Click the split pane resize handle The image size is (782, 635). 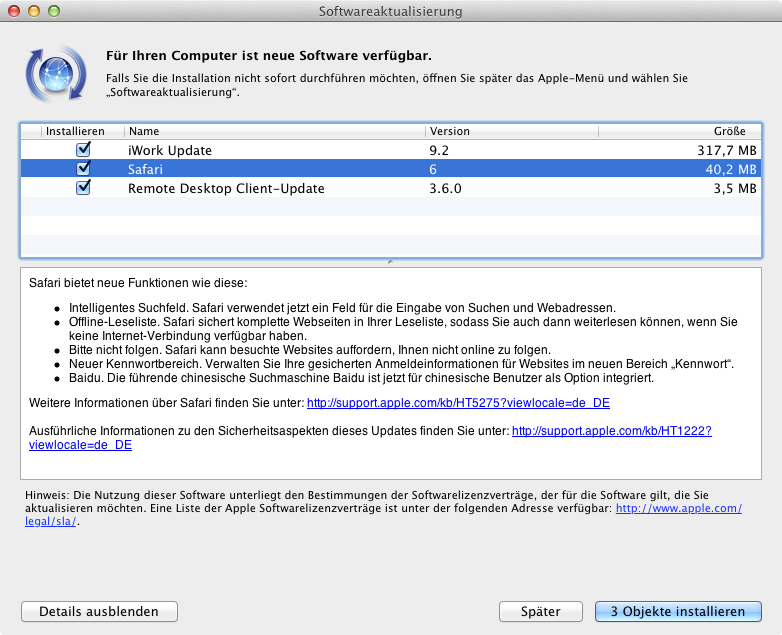pos(391,262)
